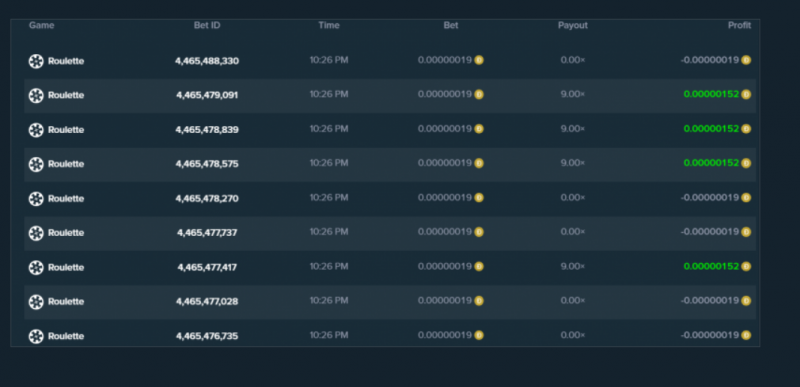This screenshot has height=387, width=800.
Task: Click the Bet column header
Action: click(451, 25)
